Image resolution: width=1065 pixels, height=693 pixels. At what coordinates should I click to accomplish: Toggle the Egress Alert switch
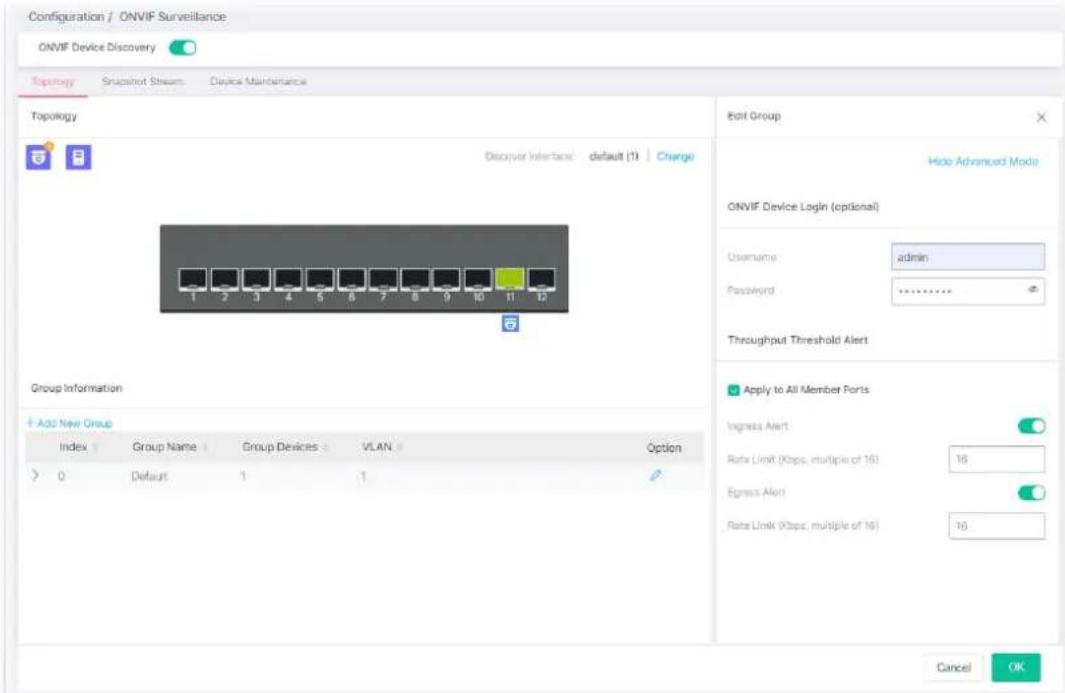[1031, 493]
